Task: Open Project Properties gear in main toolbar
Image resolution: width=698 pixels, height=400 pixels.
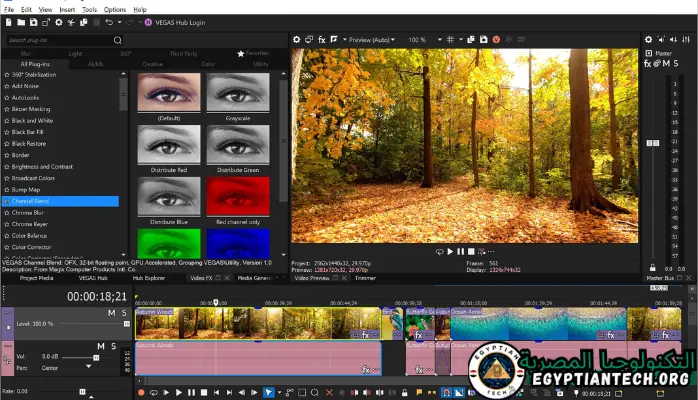Action: (57, 21)
